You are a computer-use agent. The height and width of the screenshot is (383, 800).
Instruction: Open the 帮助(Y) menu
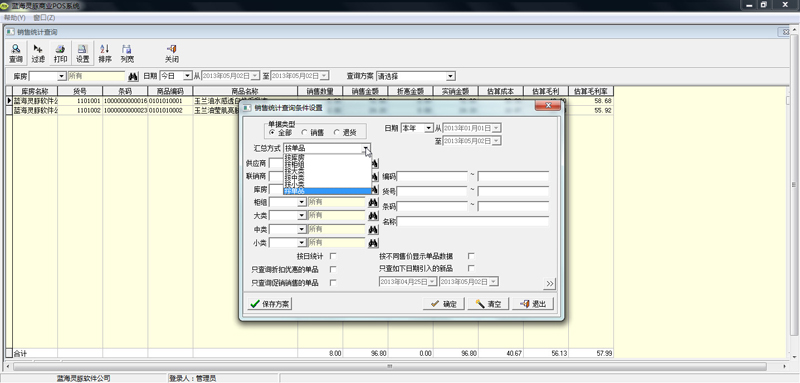[15, 17]
